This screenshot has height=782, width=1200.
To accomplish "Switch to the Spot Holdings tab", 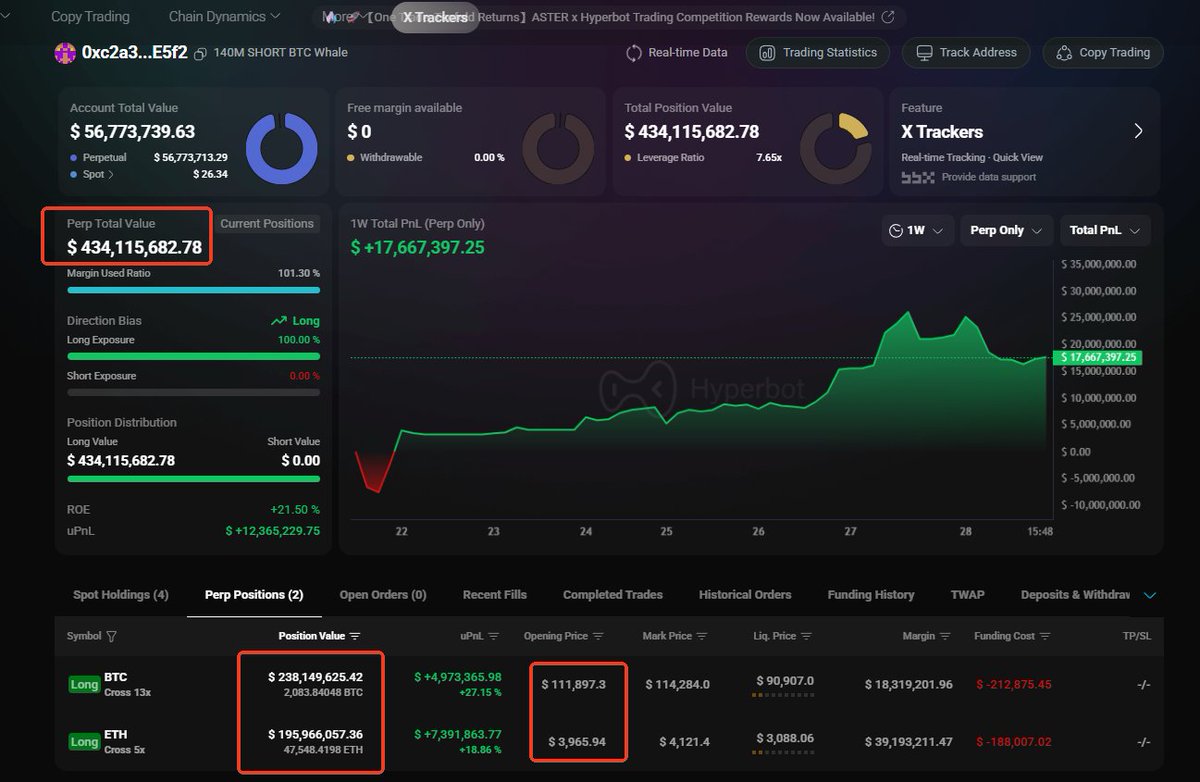I will click(x=120, y=595).
